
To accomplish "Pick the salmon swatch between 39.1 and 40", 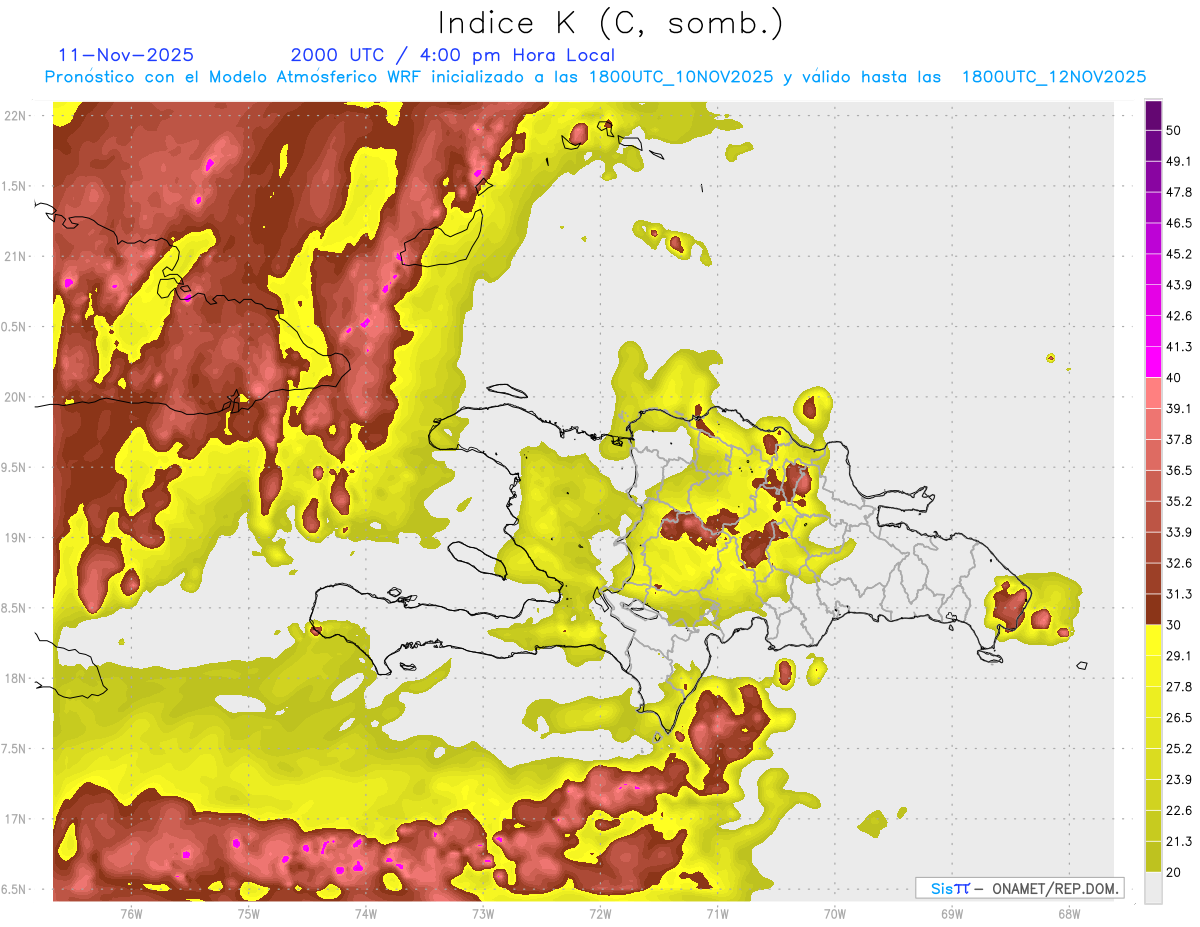I will click(x=1153, y=393).
